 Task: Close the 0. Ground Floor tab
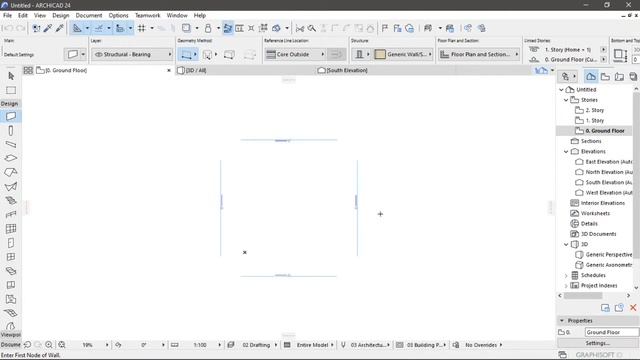click(169, 70)
